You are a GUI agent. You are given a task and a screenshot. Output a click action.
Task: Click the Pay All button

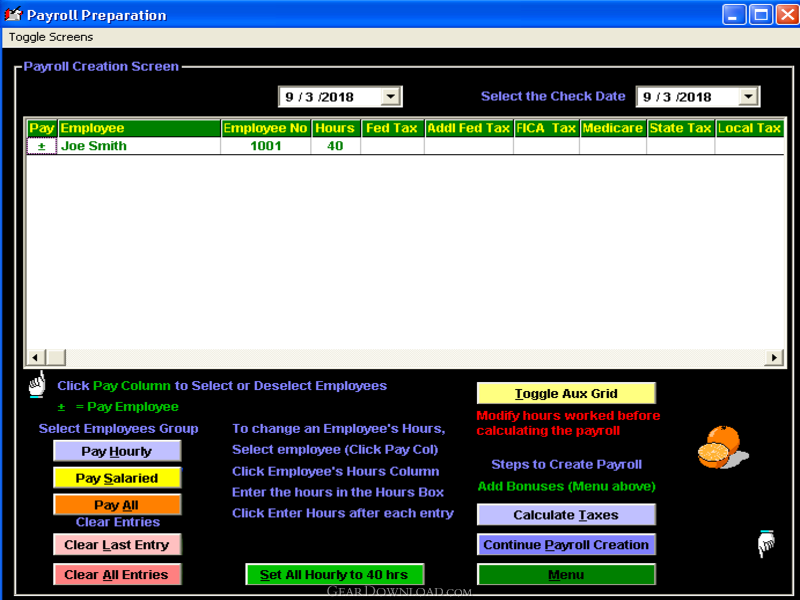(117, 505)
